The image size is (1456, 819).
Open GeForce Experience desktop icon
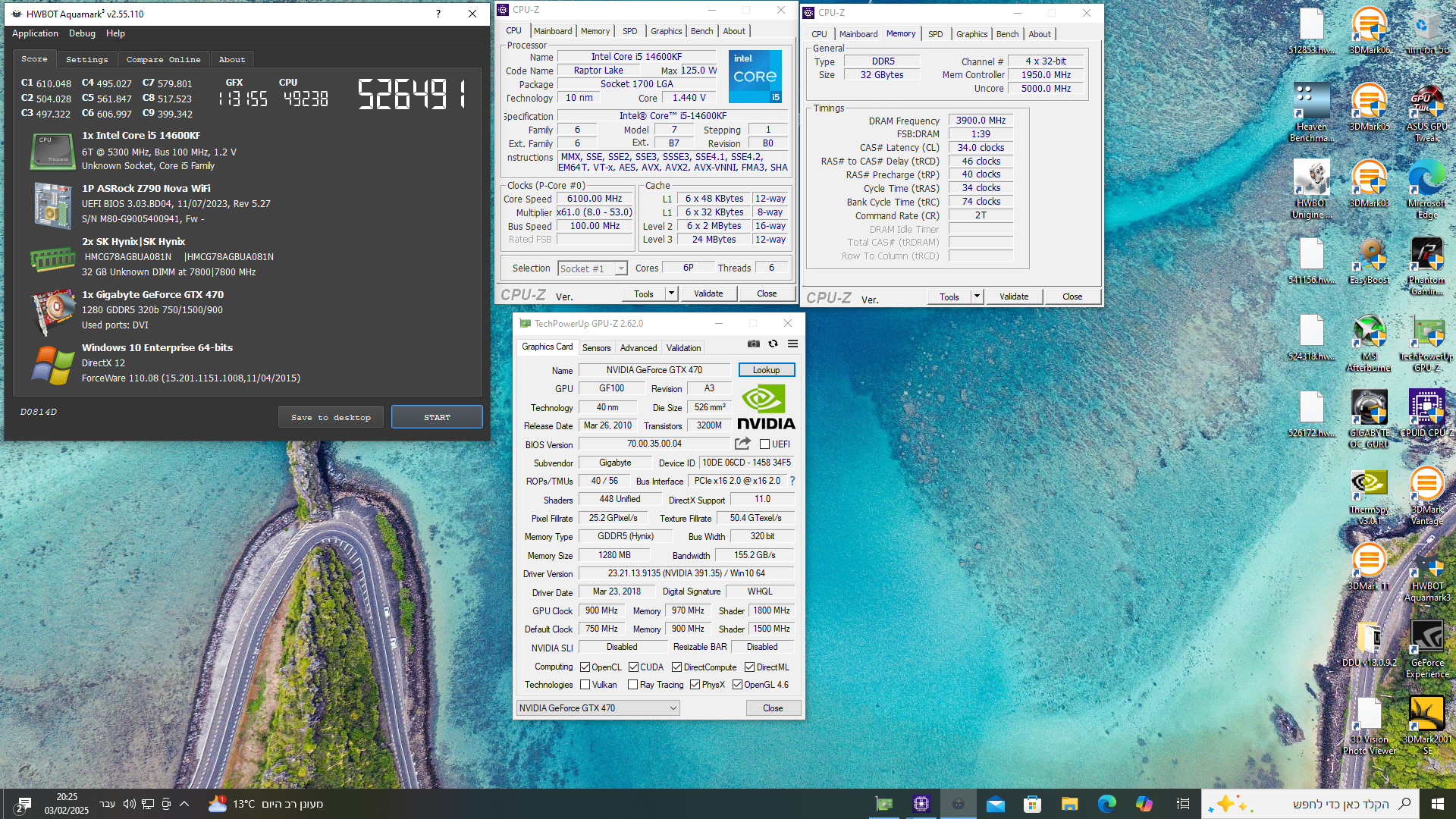pyautogui.click(x=1426, y=648)
